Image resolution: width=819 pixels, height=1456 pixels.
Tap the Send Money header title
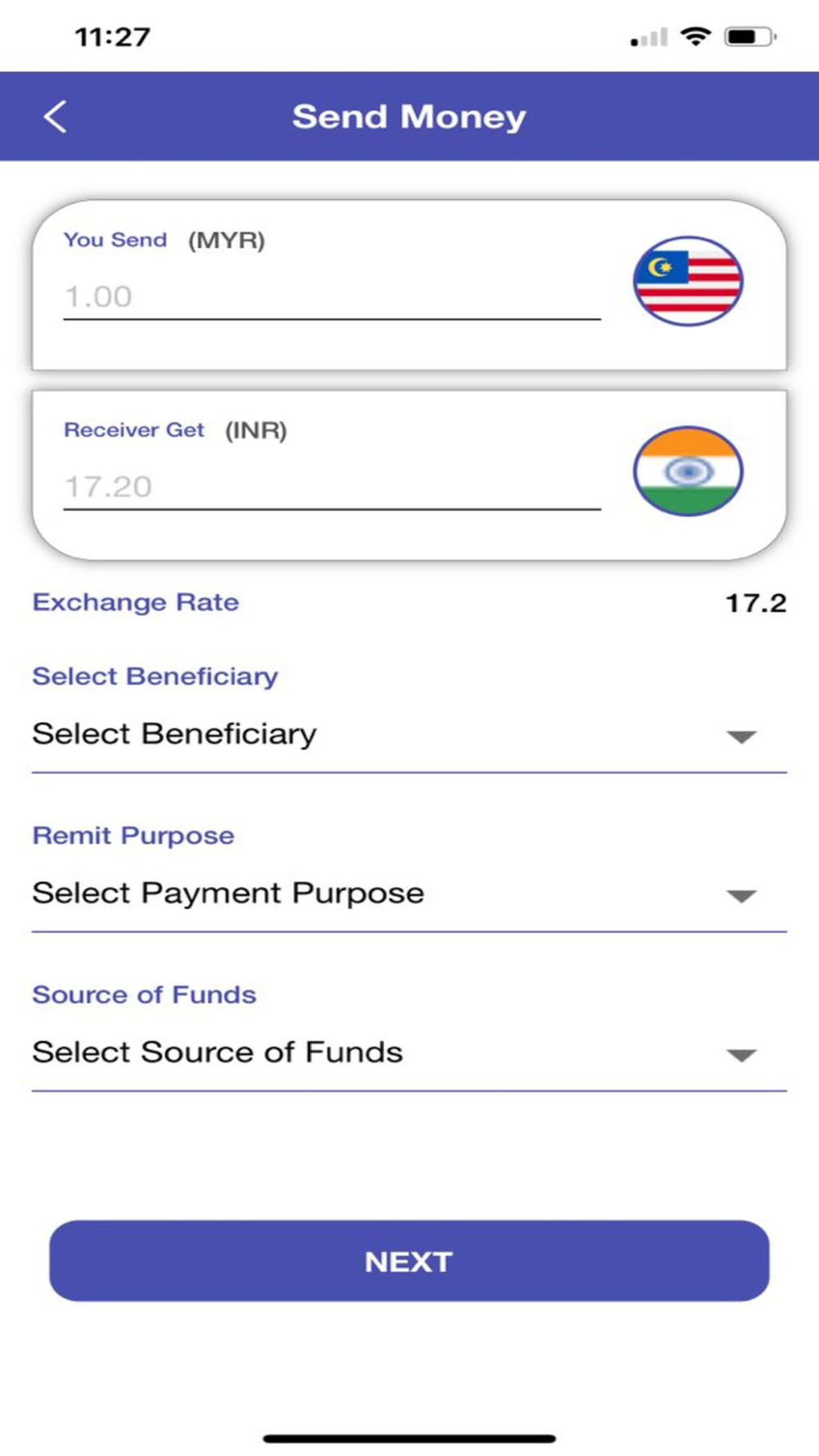click(409, 116)
